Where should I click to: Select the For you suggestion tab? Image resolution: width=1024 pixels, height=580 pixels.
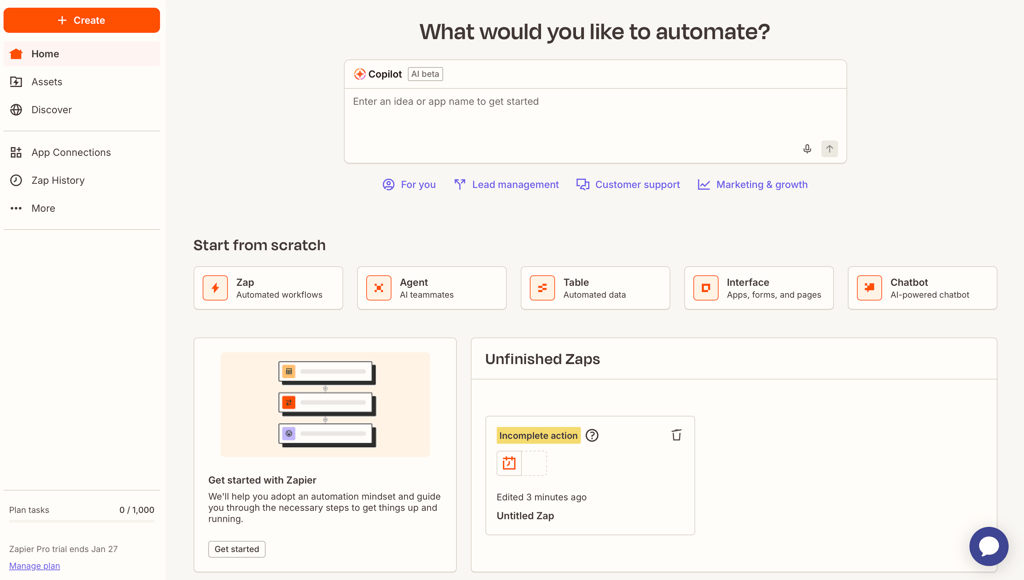coord(409,185)
